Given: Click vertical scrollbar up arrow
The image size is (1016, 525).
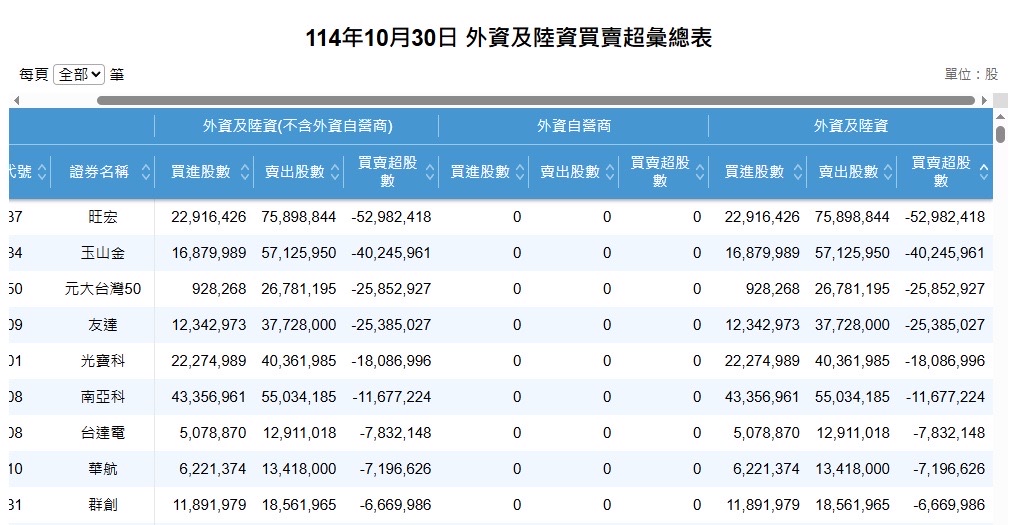Looking at the screenshot, I should [1000, 118].
